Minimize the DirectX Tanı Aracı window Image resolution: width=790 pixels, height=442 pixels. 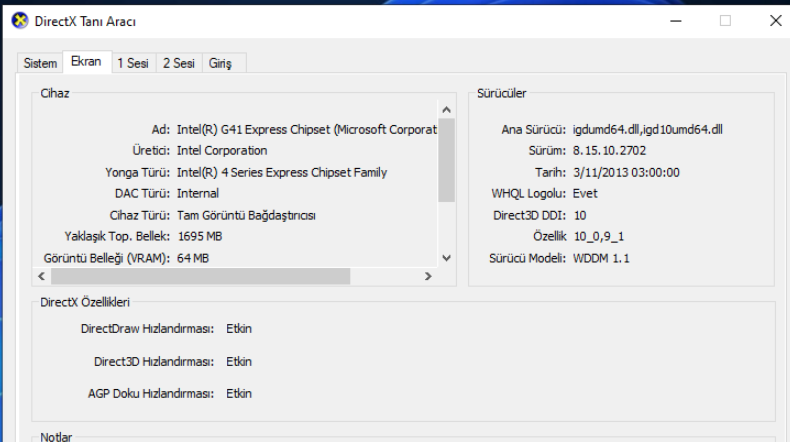676,21
